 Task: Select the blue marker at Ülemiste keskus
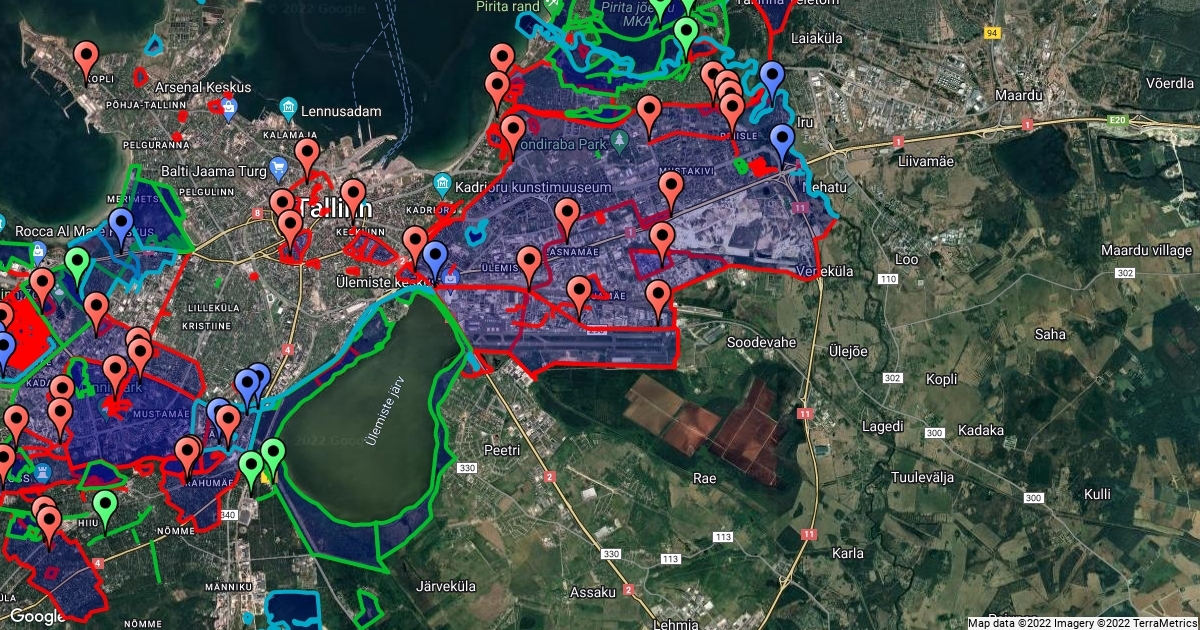coord(434,260)
